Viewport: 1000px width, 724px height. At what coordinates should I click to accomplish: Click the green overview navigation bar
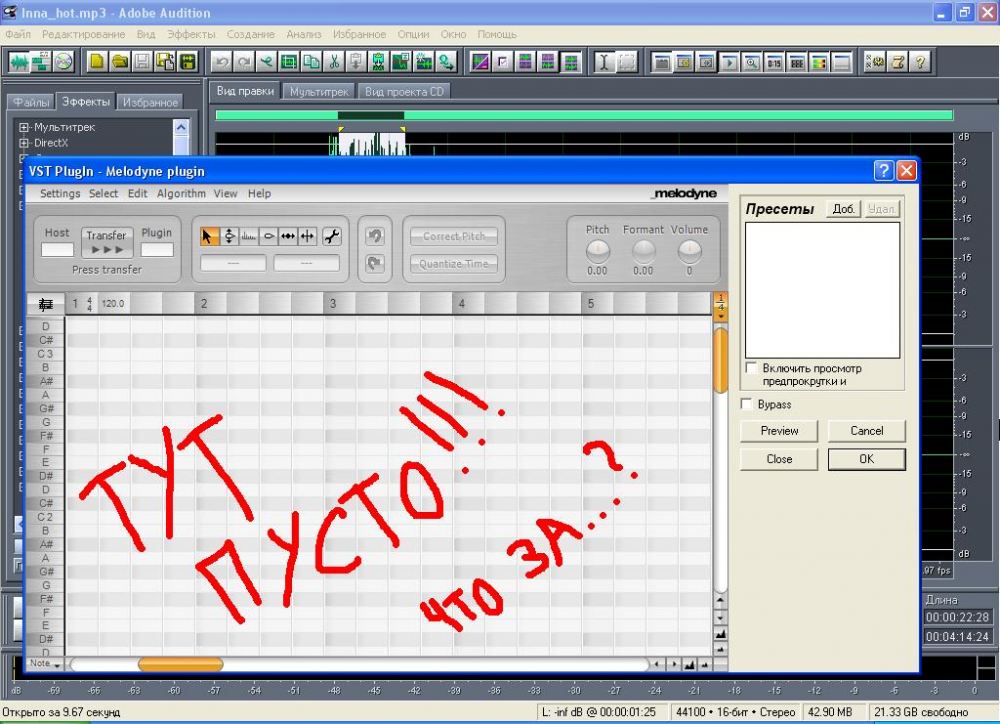584,115
